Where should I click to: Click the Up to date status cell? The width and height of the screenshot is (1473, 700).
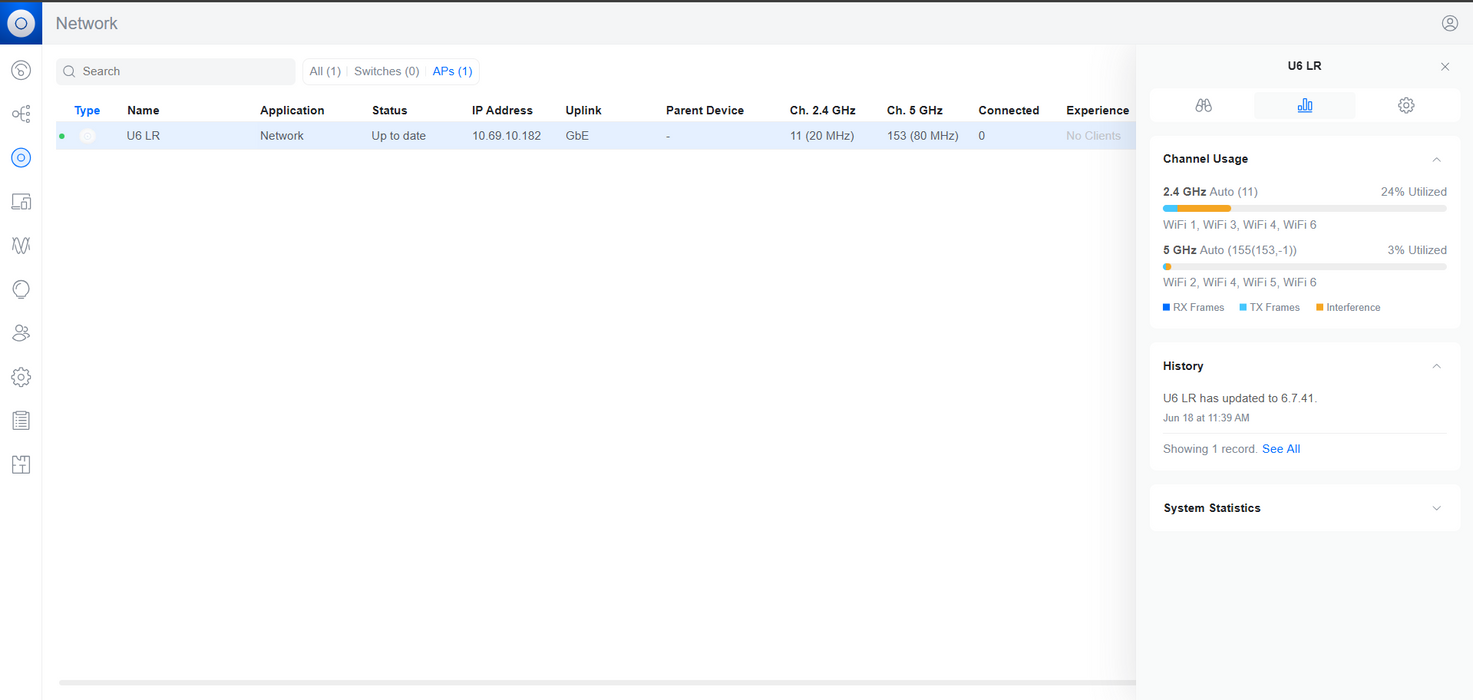click(399, 136)
